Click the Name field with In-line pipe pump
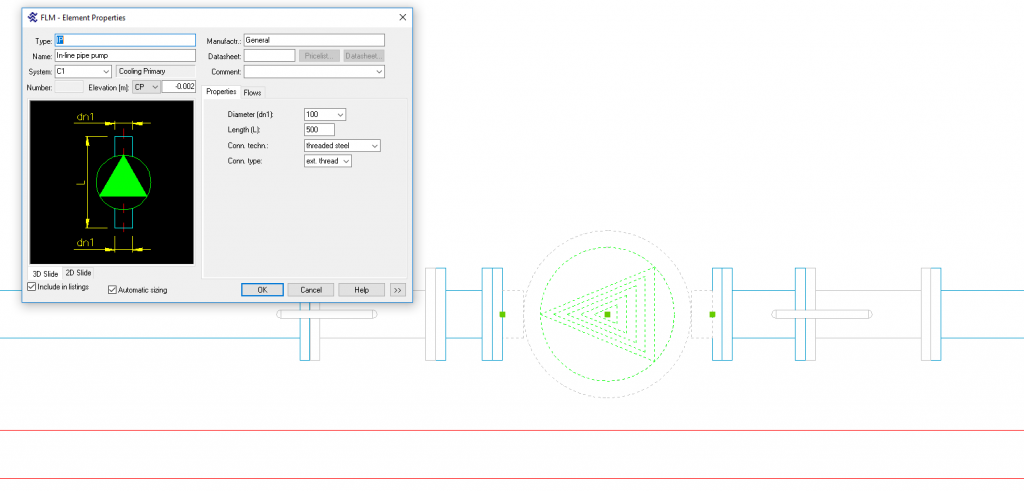The width and height of the screenshot is (1024, 491). (x=124, y=56)
